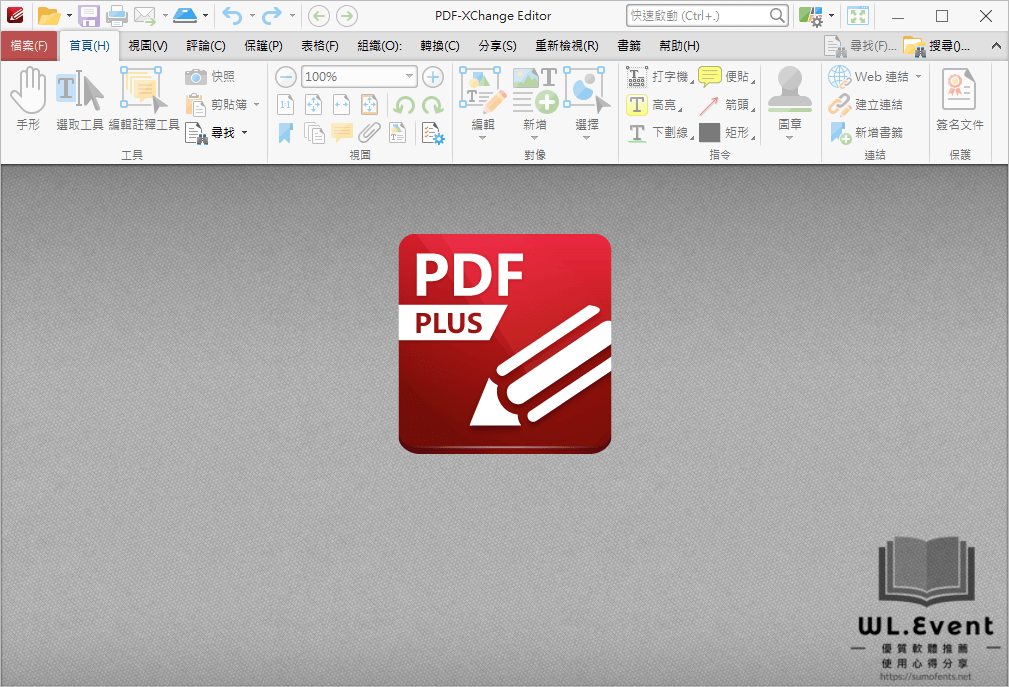Viewport: 1009px width, 687px height.
Task: Switch to the Organize (組織) tab
Action: click(380, 46)
